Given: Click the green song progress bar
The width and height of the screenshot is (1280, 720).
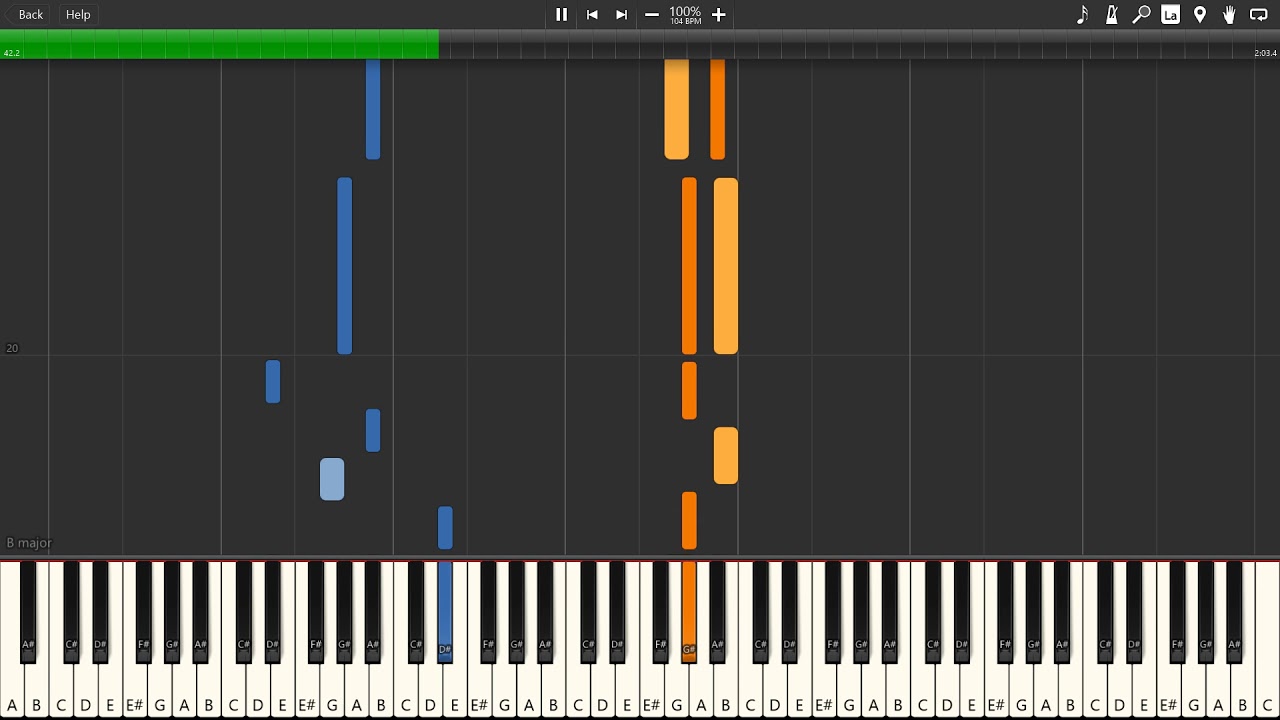Looking at the screenshot, I should point(219,44).
